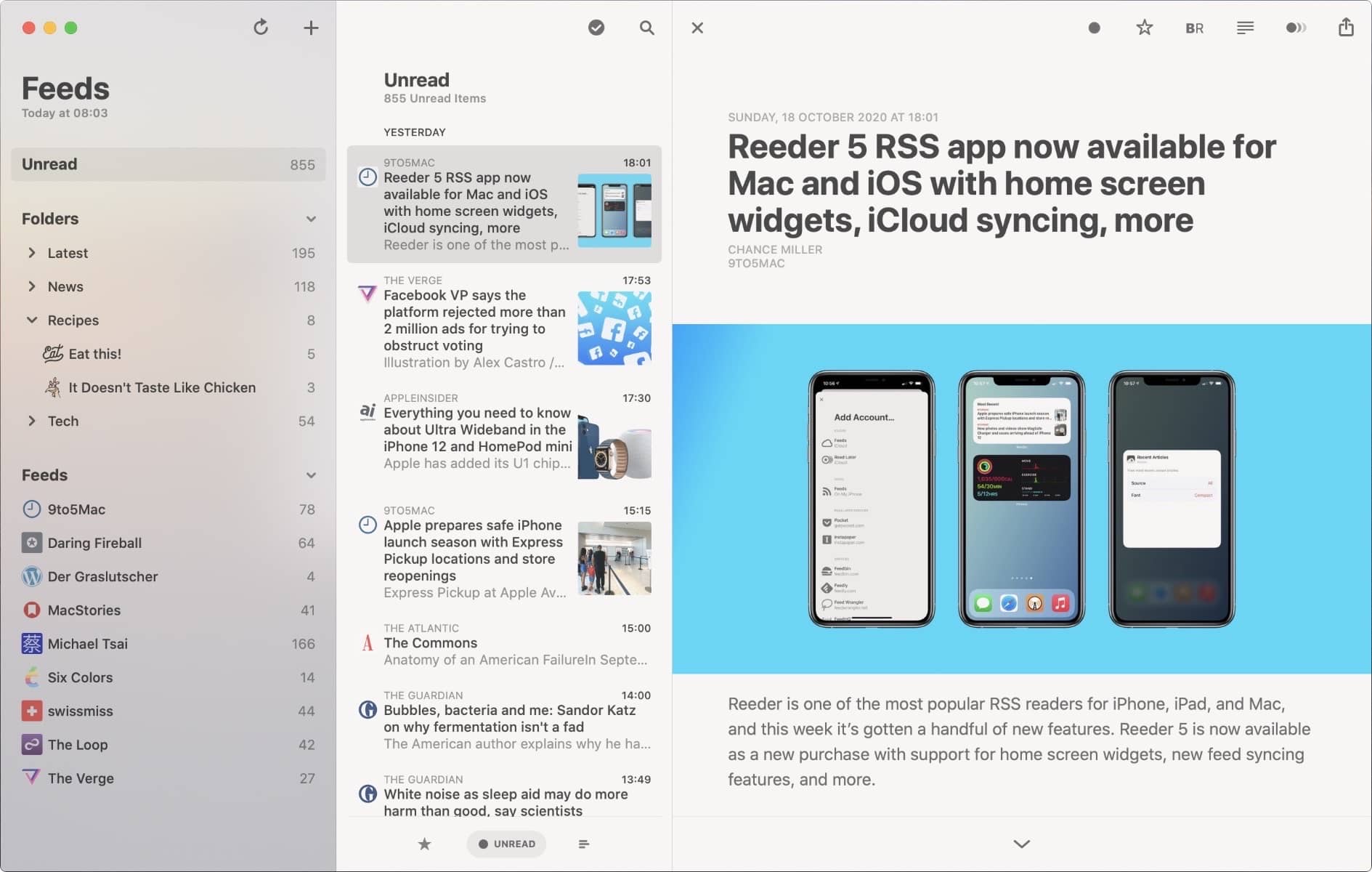Click The Verge icon in the sidebar
1372x872 pixels.
coord(32,777)
